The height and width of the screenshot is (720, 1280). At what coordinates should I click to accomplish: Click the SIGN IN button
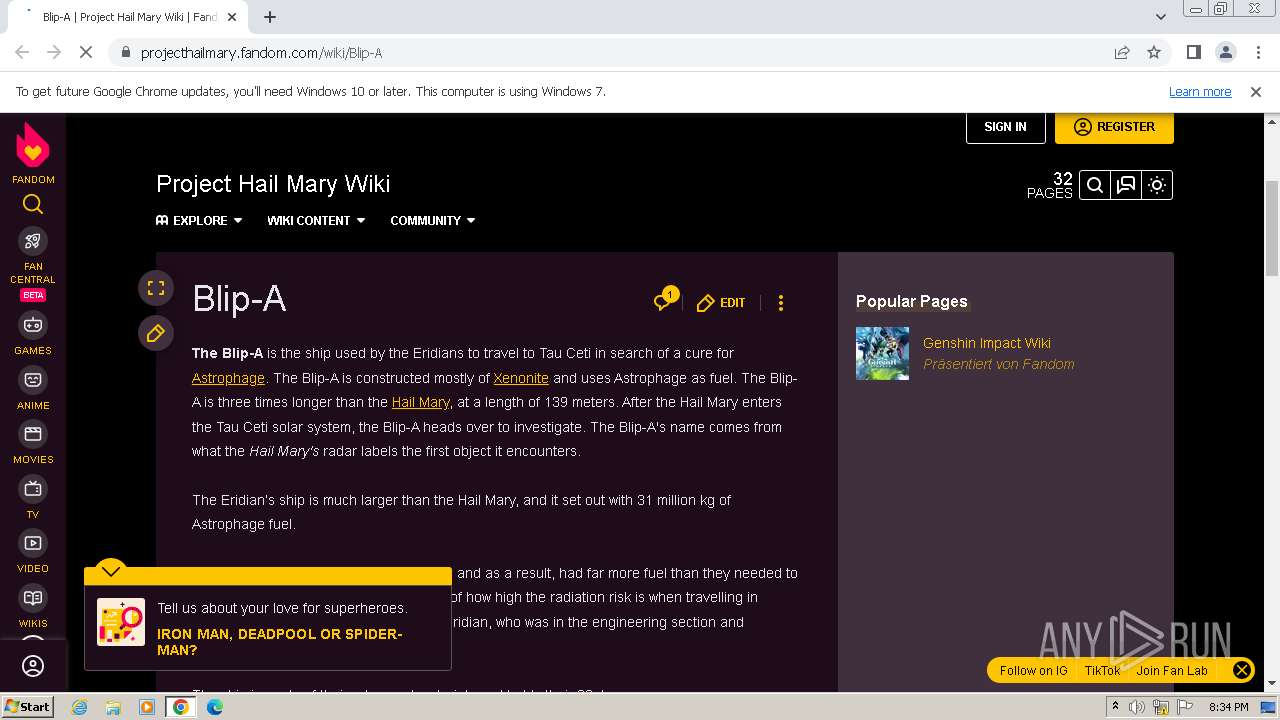(x=1005, y=127)
